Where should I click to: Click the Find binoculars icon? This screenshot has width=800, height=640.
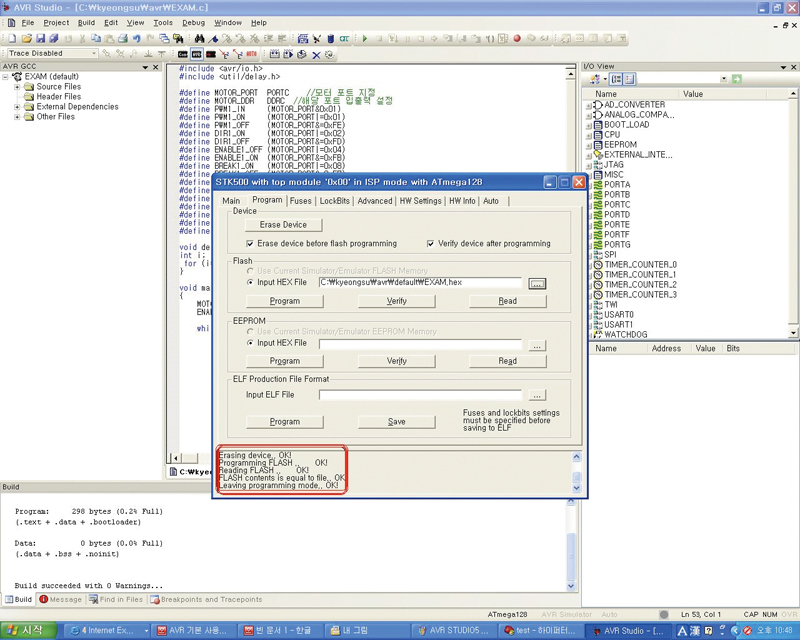tap(199, 38)
